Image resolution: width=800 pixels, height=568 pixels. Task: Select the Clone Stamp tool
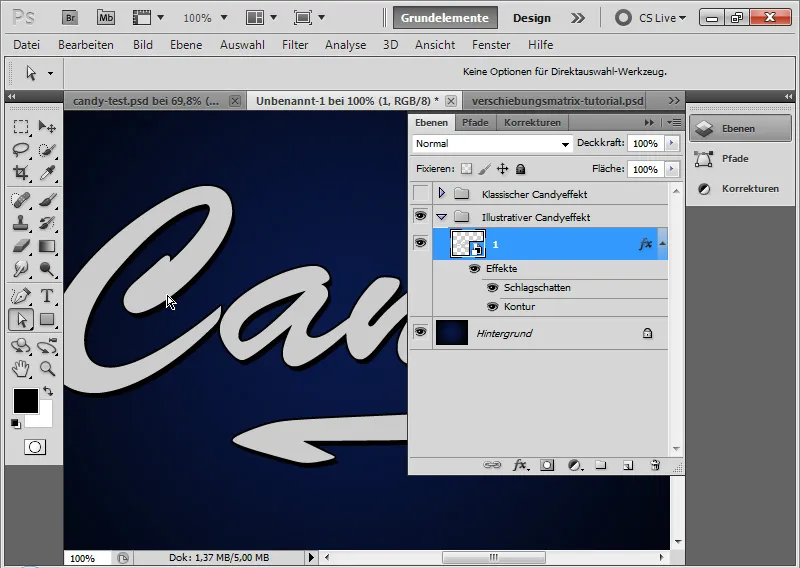[21, 223]
